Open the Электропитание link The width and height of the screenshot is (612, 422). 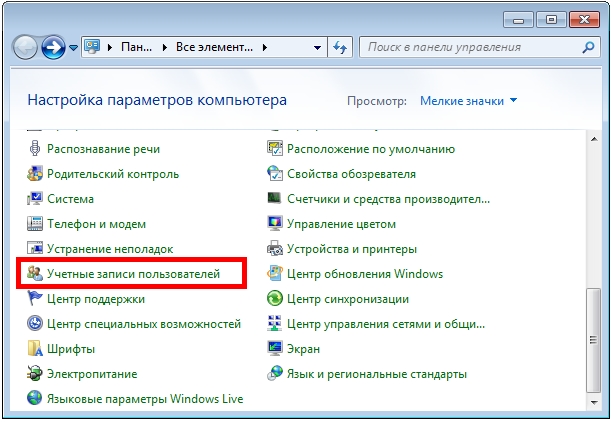92,374
